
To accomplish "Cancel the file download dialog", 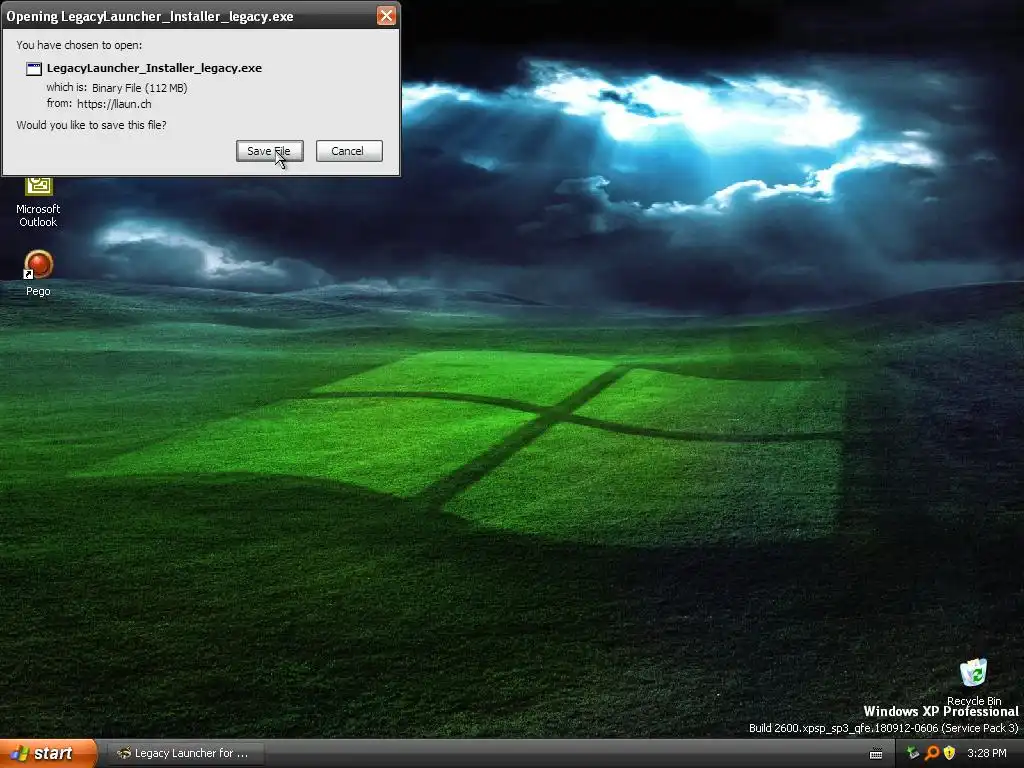I will (x=349, y=151).
